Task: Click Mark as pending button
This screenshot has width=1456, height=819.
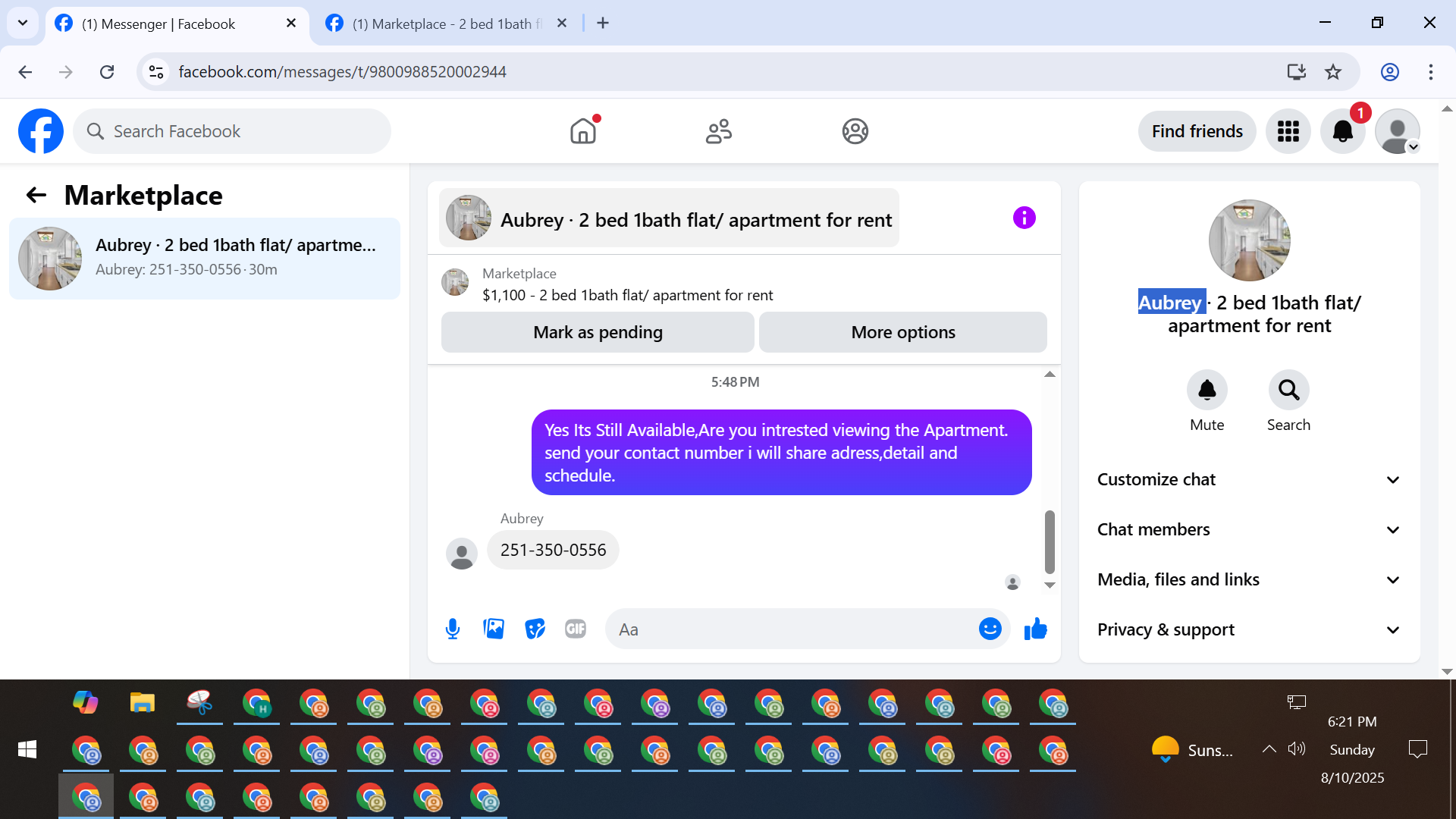Action: [598, 332]
